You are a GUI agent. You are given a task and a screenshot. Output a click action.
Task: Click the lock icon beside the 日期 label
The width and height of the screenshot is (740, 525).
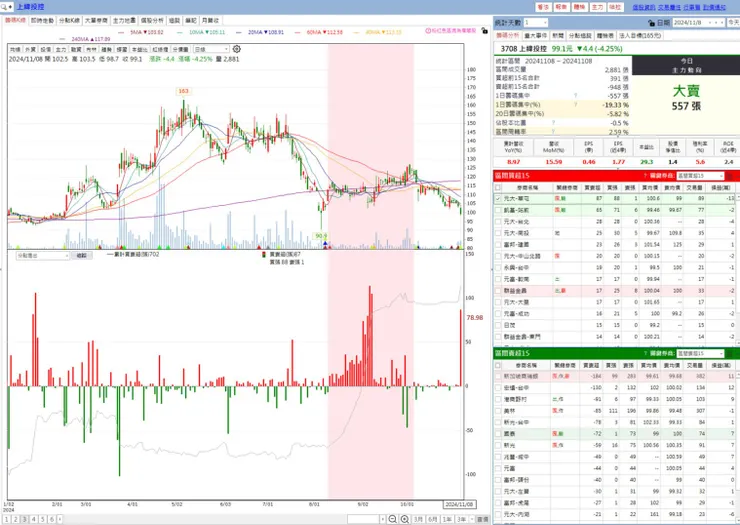651,23
